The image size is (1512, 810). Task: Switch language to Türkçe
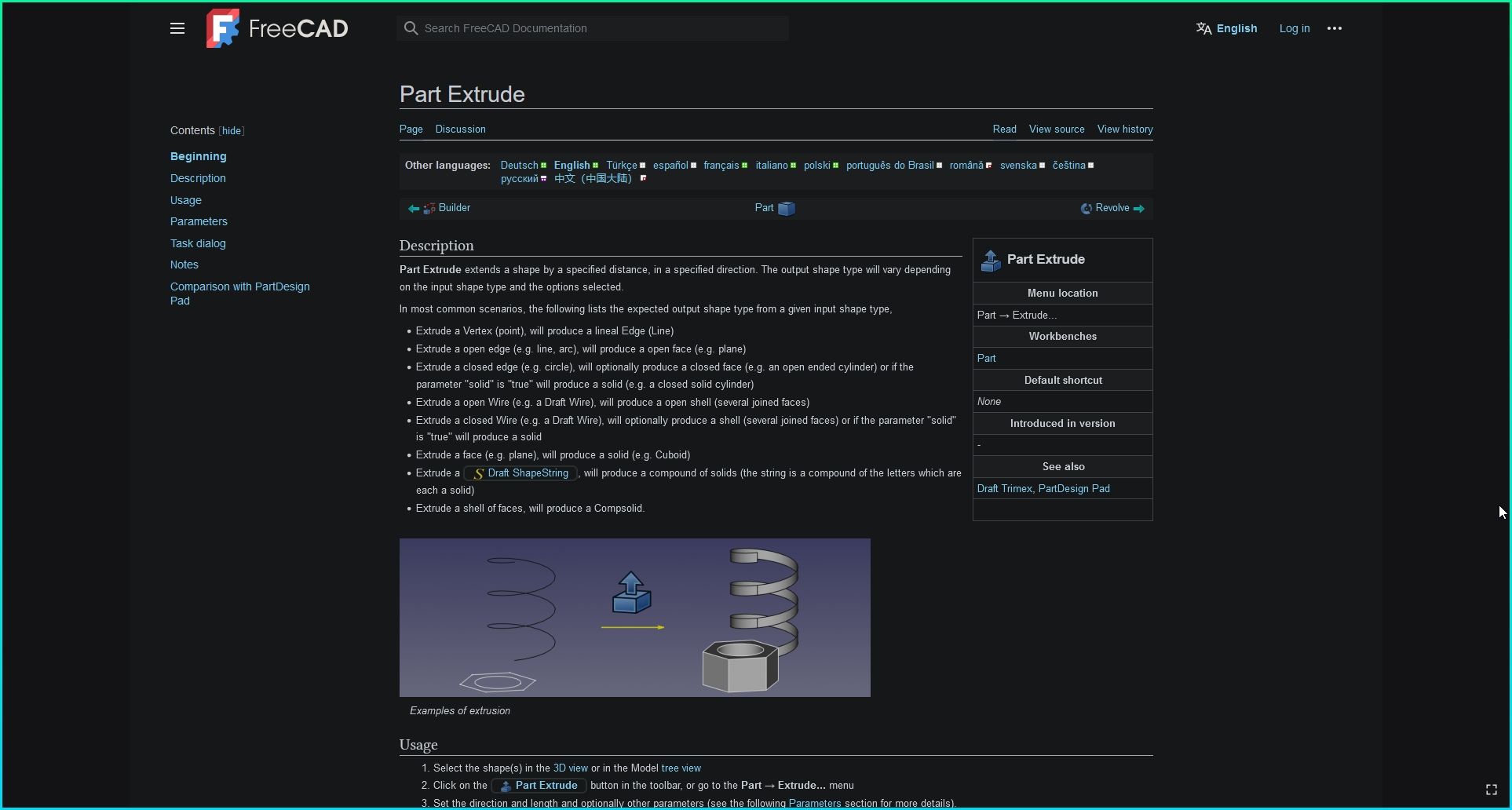click(622, 166)
